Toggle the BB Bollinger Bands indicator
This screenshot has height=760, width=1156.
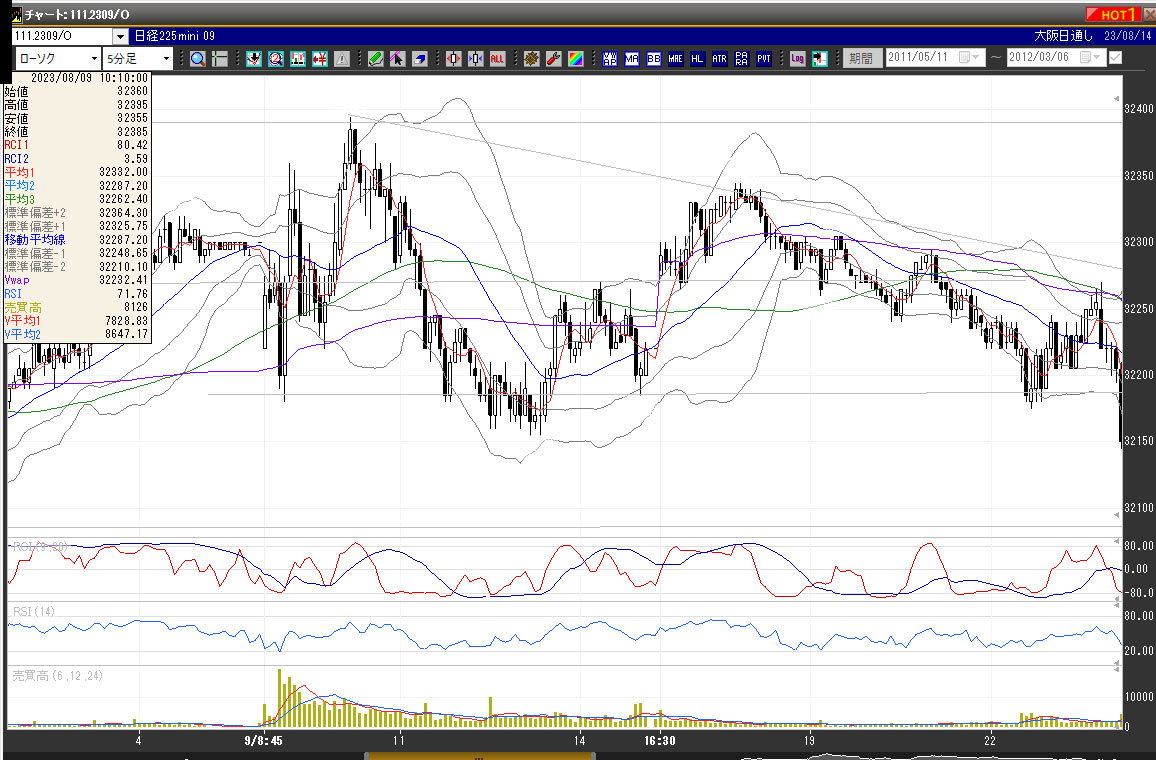click(x=654, y=59)
